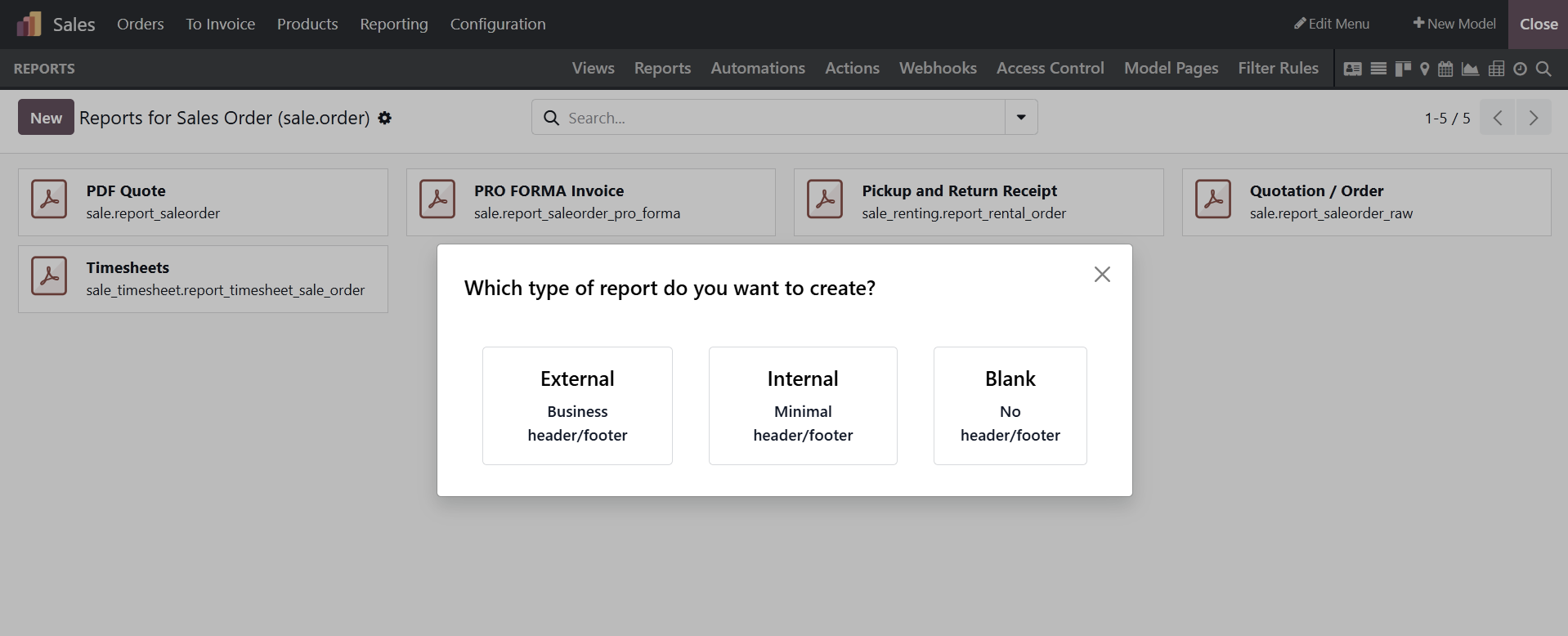Go to next page of reports

click(x=1534, y=118)
